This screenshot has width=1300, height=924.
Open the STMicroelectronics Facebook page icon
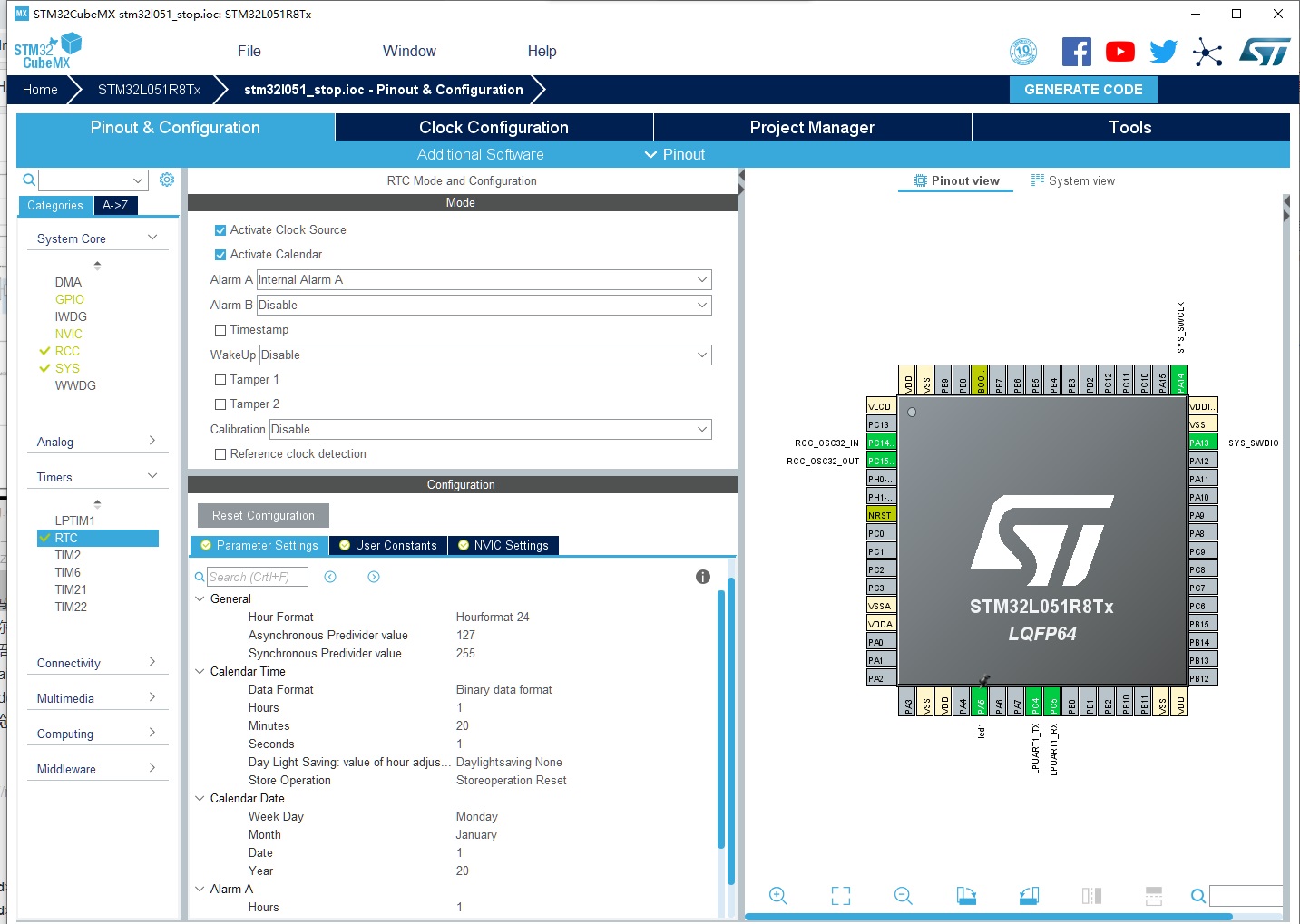pyautogui.click(x=1076, y=52)
